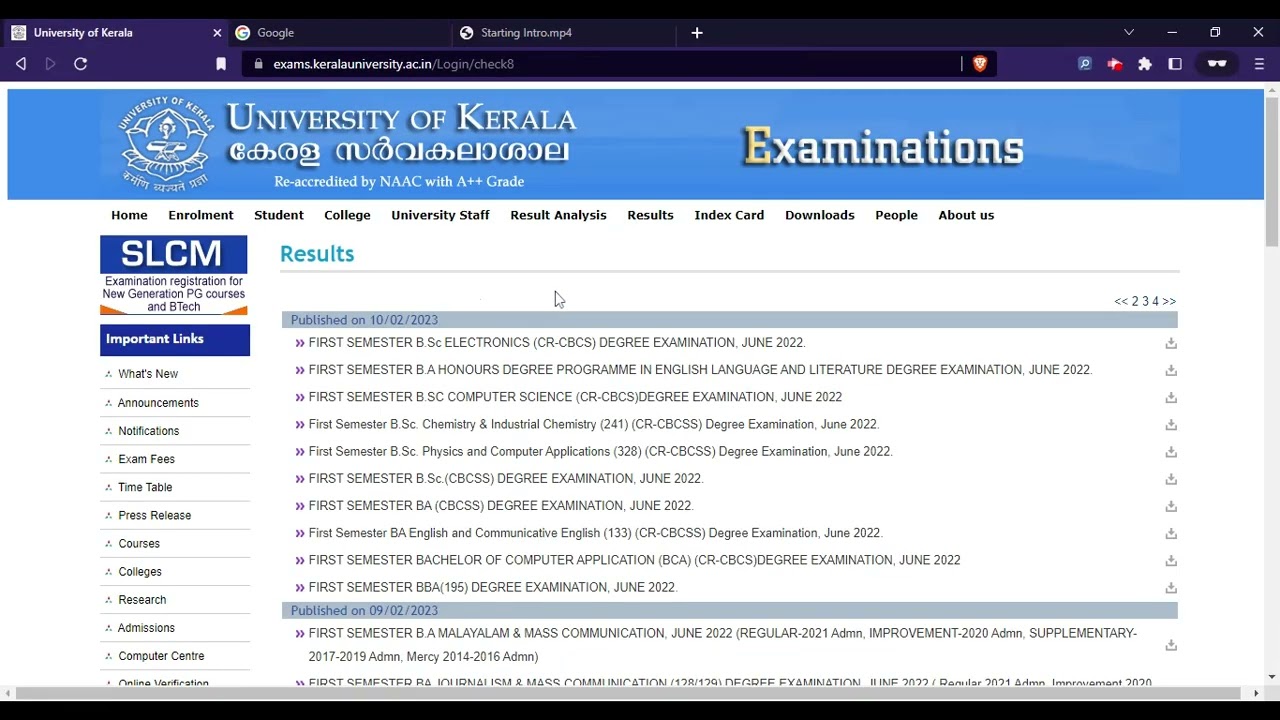Open a new browser tab
Viewport: 1280px width, 720px height.
coord(697,33)
